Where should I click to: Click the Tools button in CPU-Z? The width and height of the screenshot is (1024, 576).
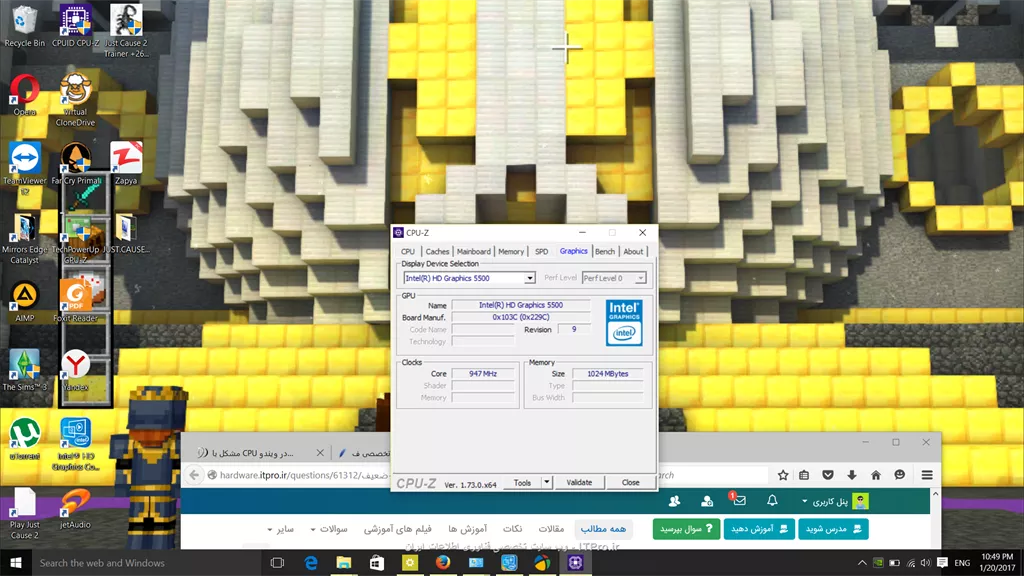522,483
